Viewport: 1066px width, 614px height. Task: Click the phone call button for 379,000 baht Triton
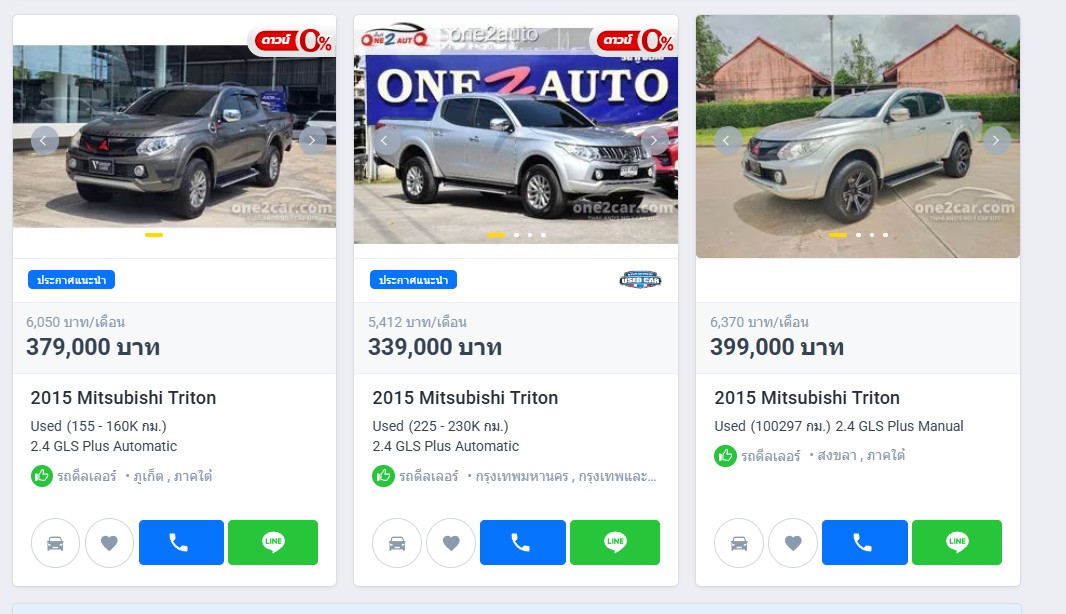pyautogui.click(x=181, y=542)
